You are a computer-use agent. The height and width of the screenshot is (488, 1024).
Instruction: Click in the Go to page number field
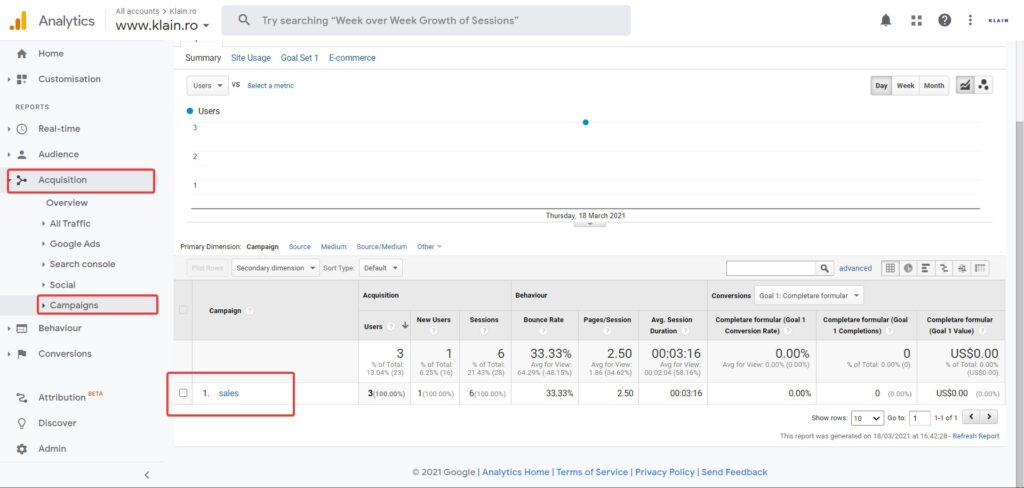pyautogui.click(x=920, y=417)
